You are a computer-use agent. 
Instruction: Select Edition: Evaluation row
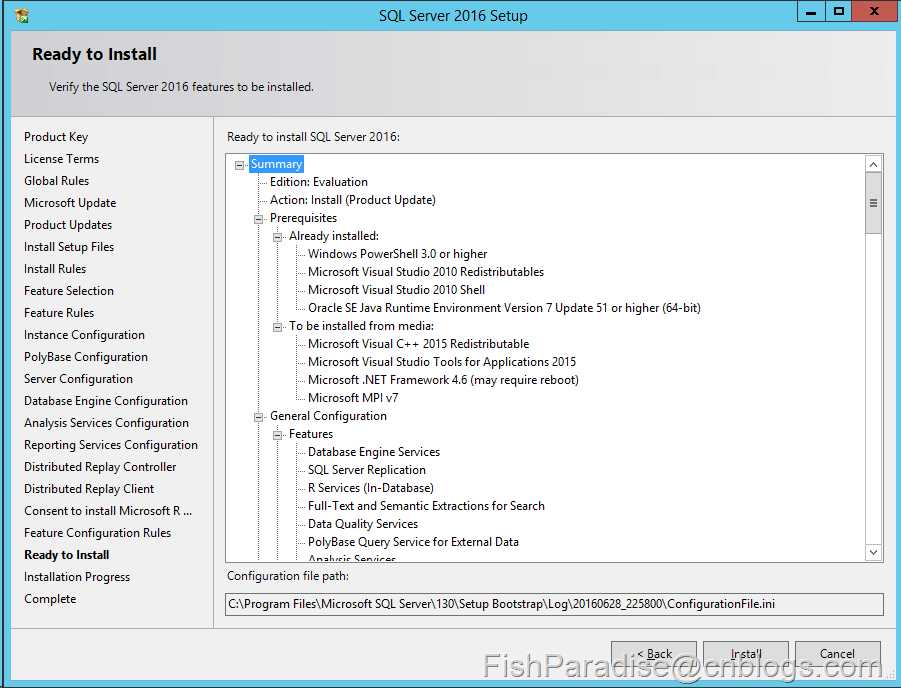click(319, 182)
